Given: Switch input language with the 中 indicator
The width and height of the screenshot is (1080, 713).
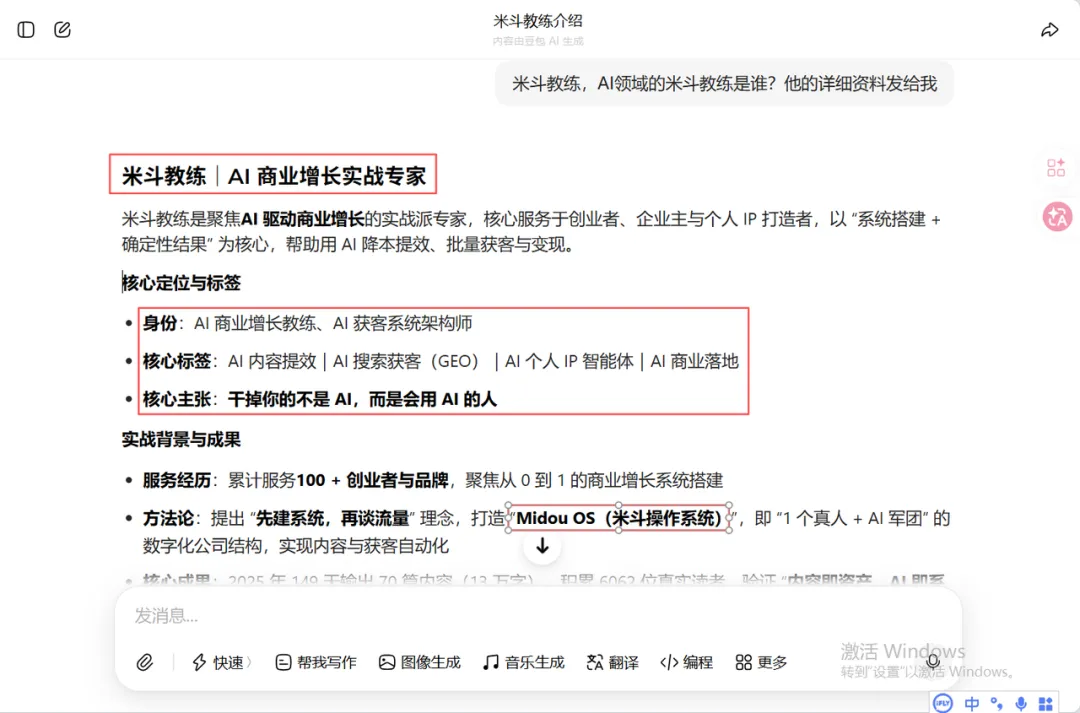Looking at the screenshot, I should point(971,703).
